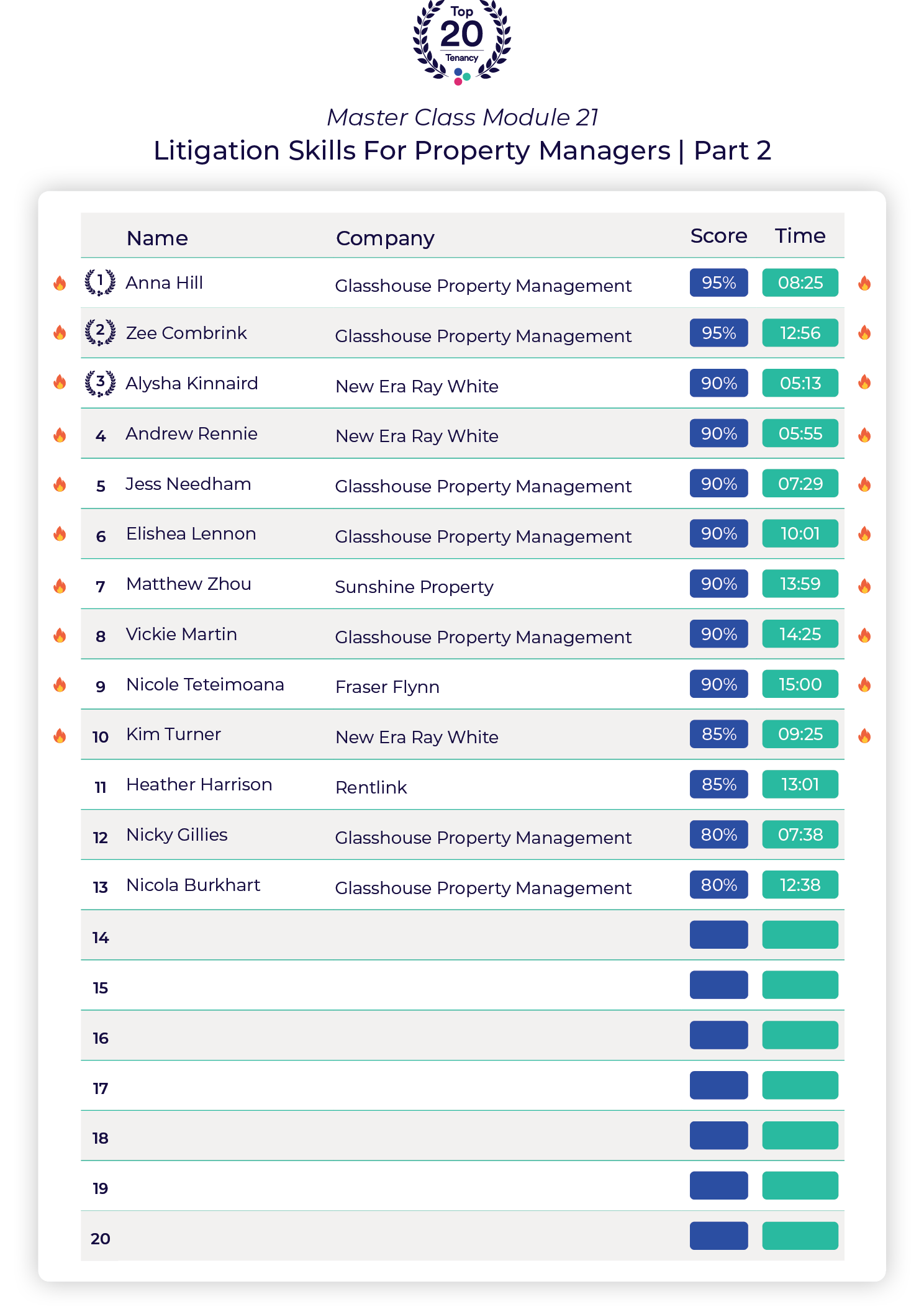Click the flame icon left of Elishea Lennon's row
The height and width of the screenshot is (1307, 924).
[x=60, y=533]
